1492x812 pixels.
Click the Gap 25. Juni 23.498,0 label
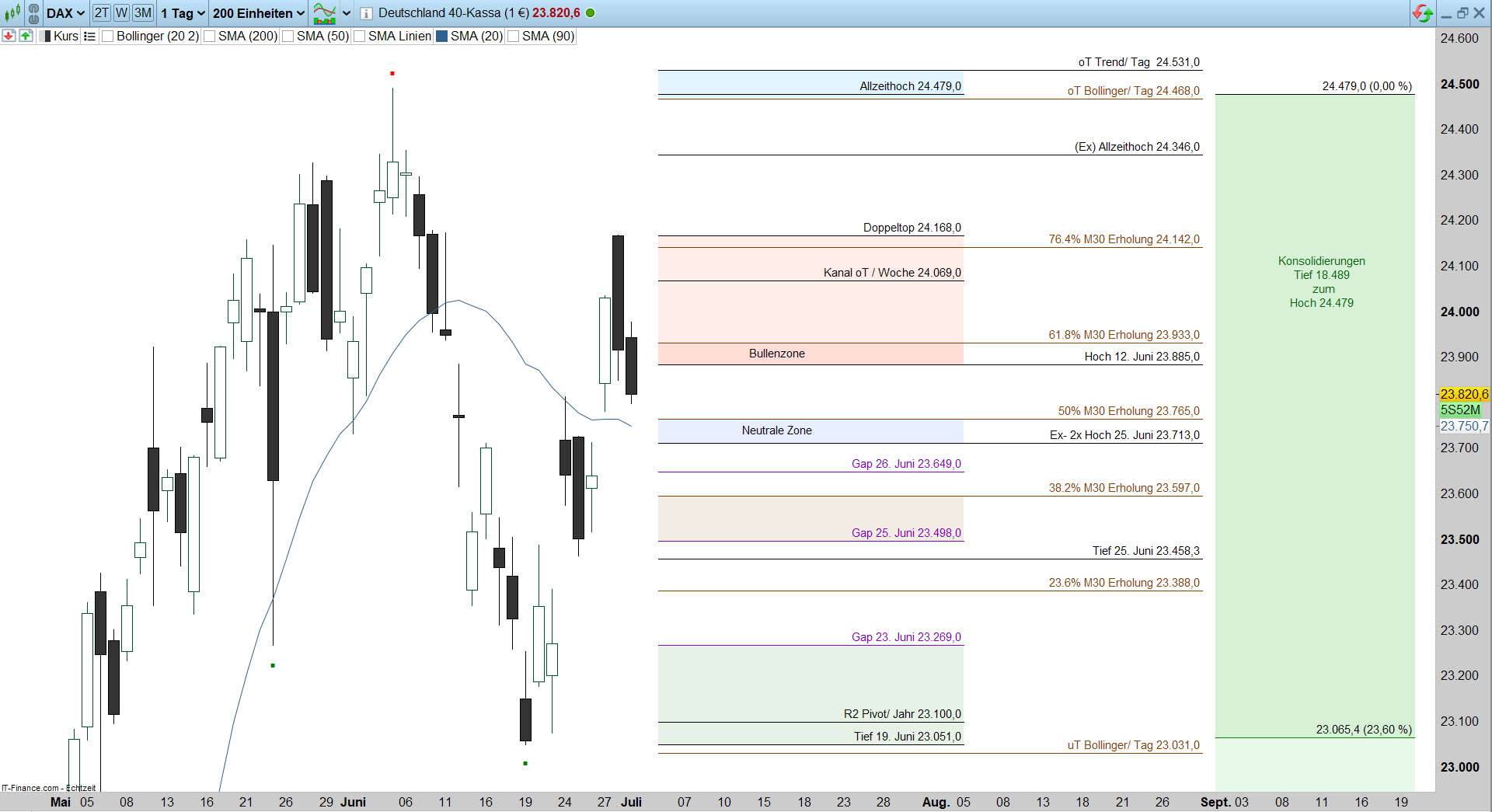click(x=906, y=533)
